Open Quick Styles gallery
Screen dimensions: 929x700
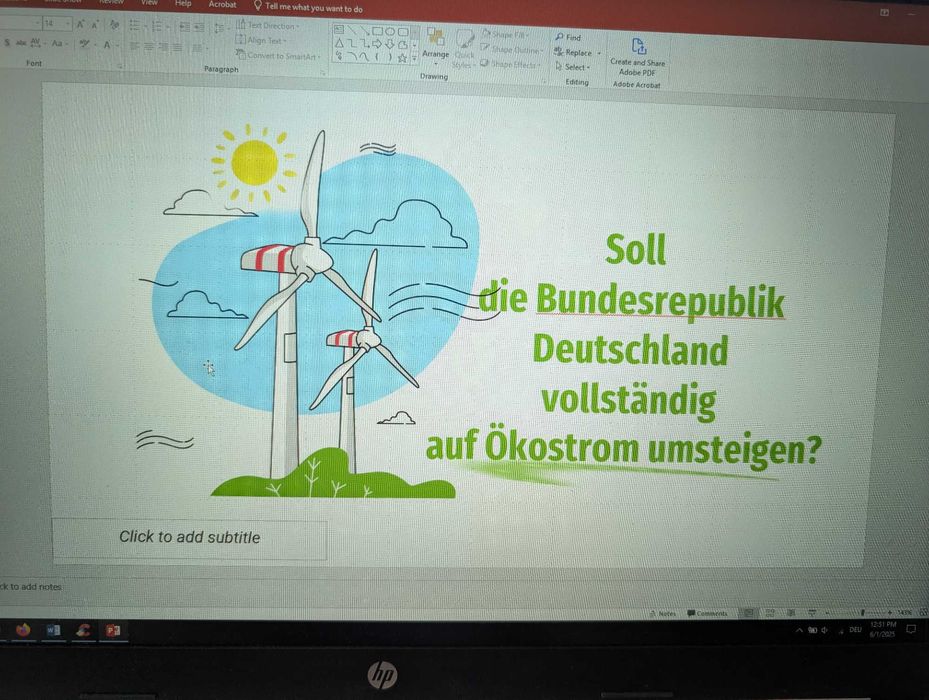point(464,49)
